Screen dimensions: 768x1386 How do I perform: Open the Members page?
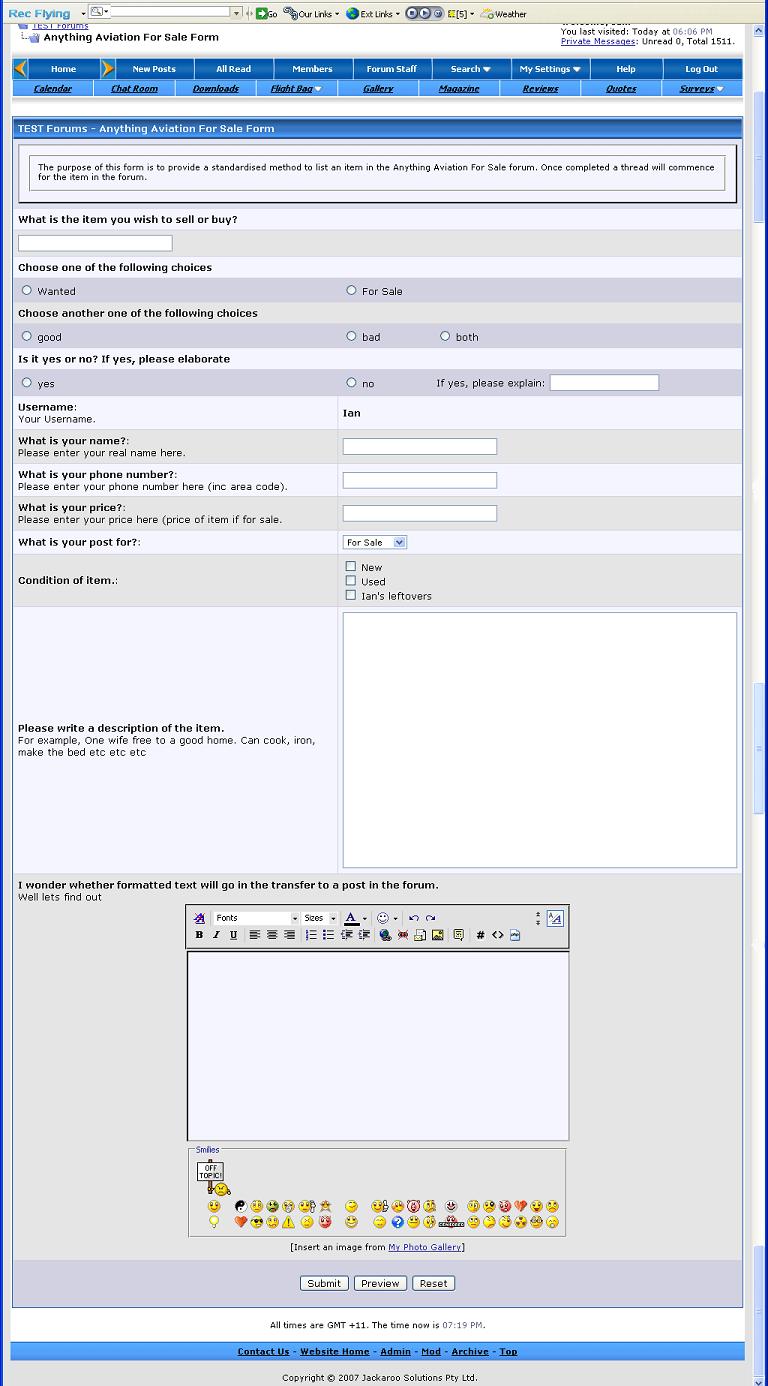[x=312, y=69]
